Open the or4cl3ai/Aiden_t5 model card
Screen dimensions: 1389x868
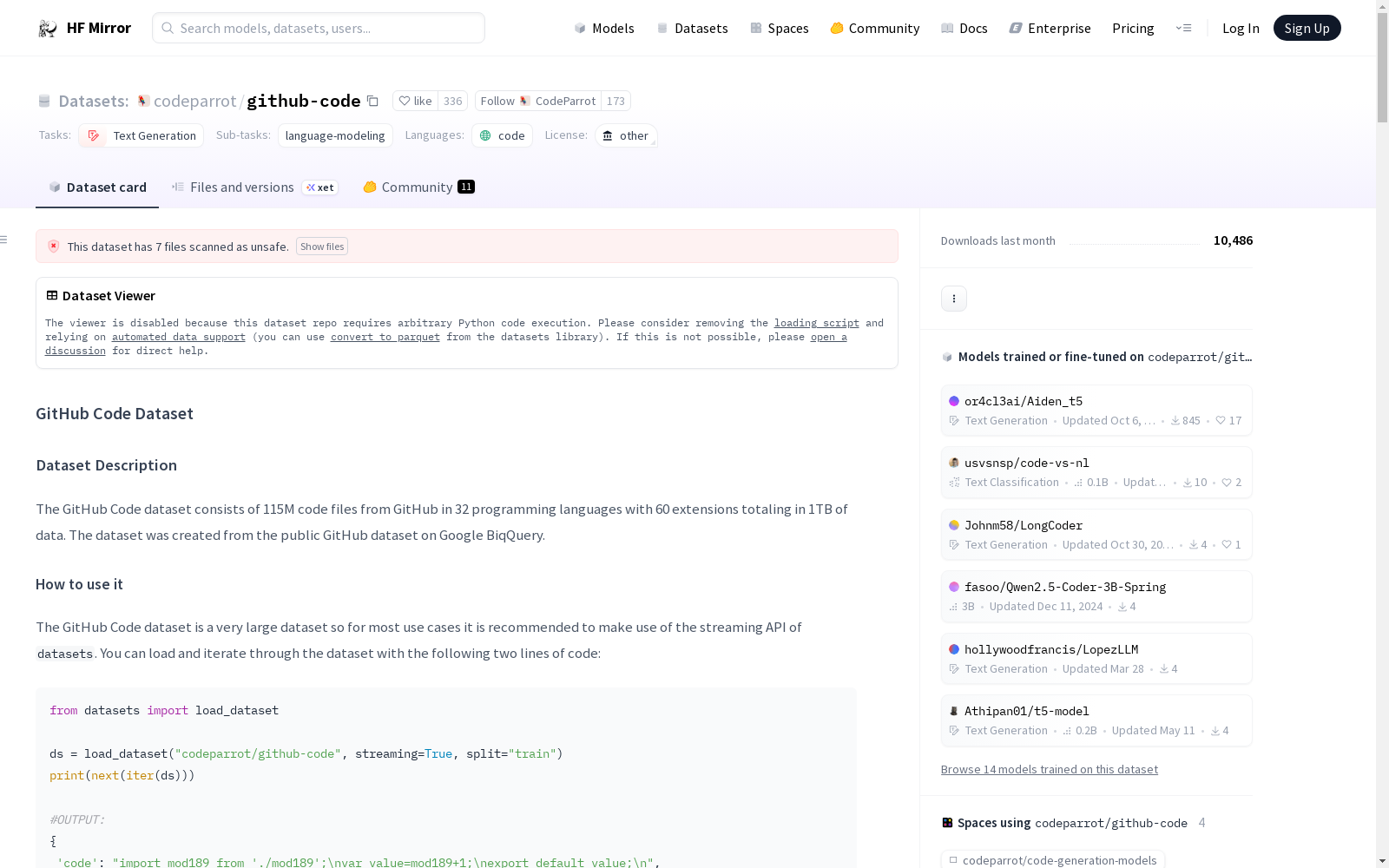click(x=1096, y=411)
